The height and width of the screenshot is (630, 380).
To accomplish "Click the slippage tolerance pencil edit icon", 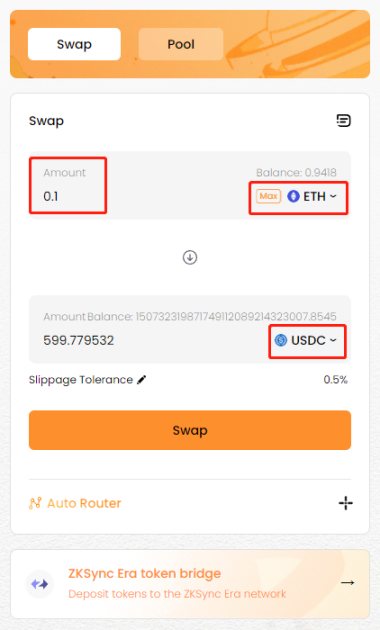I will pos(141,380).
